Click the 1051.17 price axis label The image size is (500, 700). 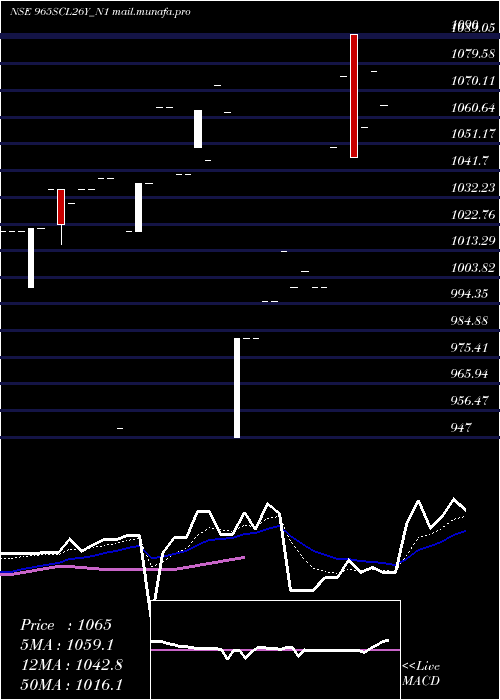pyautogui.click(x=473, y=133)
